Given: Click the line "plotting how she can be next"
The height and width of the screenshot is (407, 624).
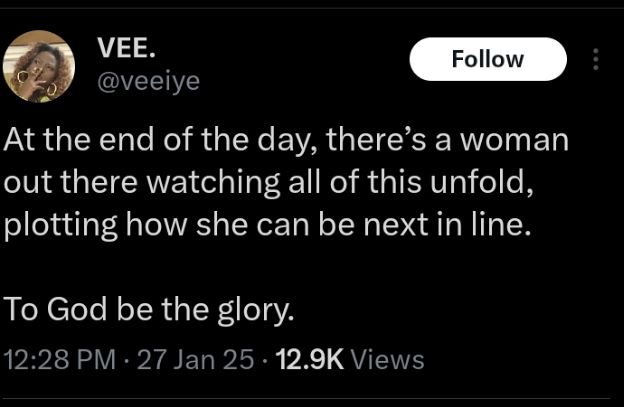Looking at the screenshot, I should coord(230,224).
